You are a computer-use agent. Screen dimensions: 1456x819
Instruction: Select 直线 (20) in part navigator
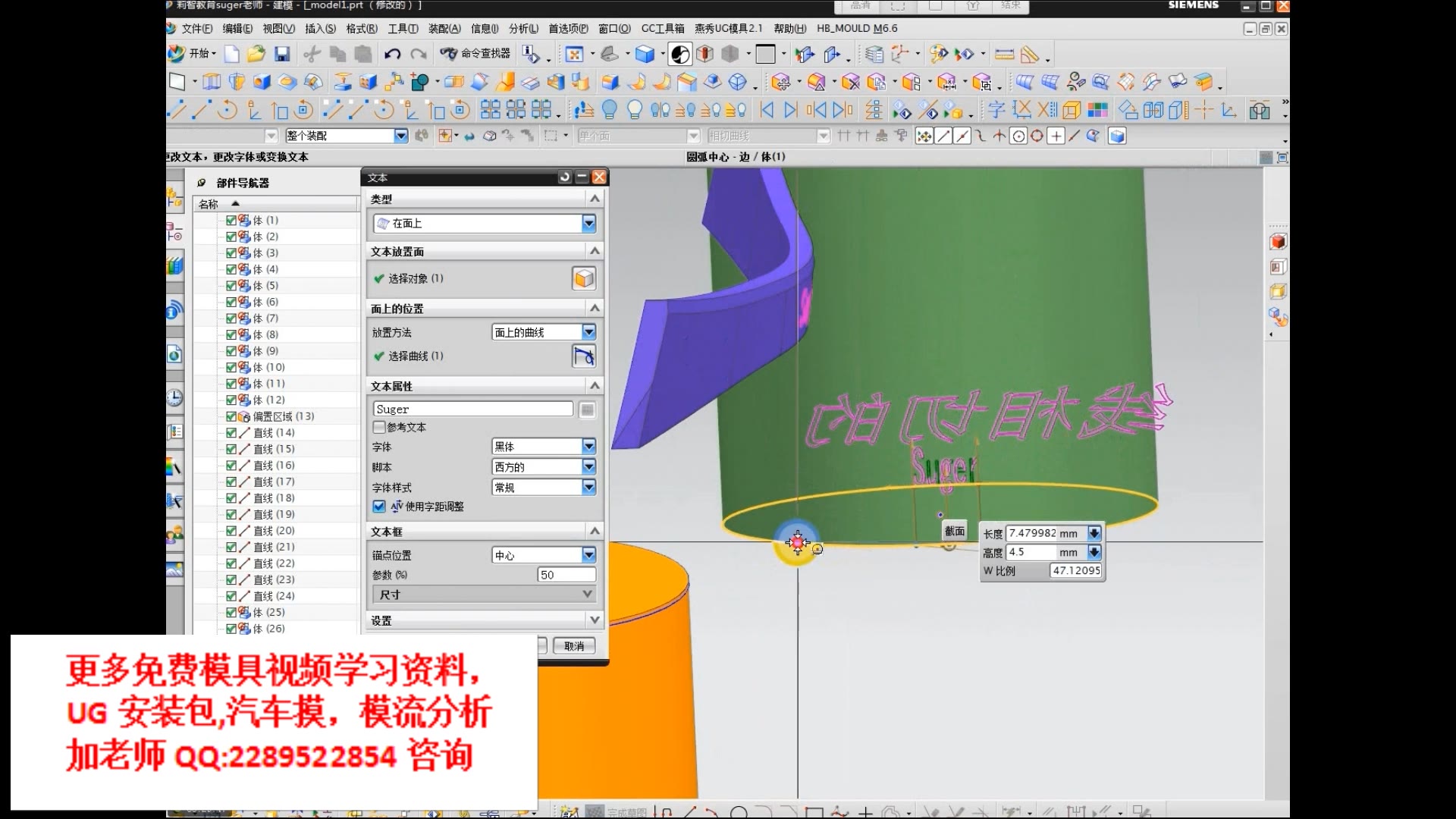(274, 531)
